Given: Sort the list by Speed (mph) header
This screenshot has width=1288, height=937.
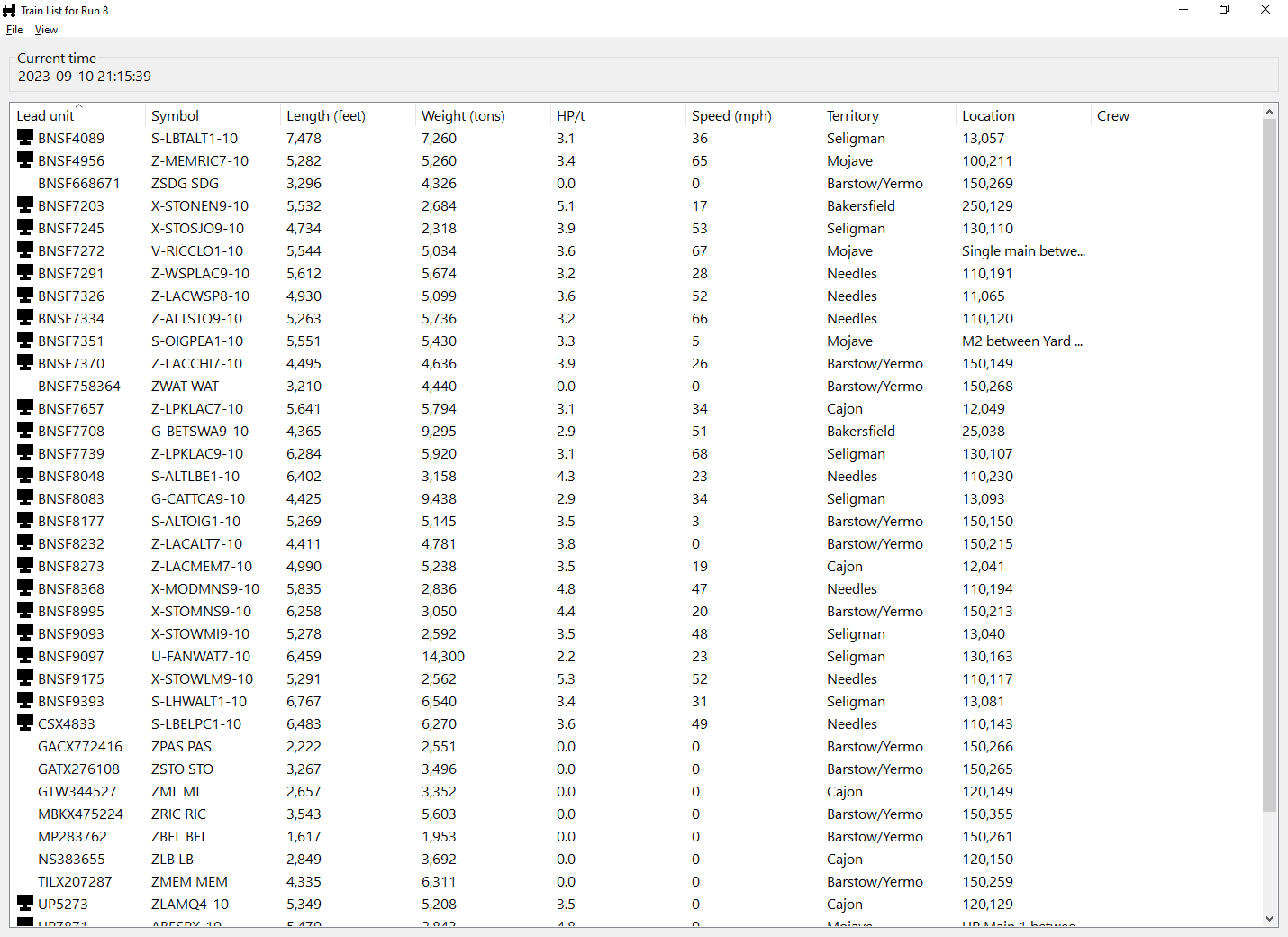Looking at the screenshot, I should [730, 115].
